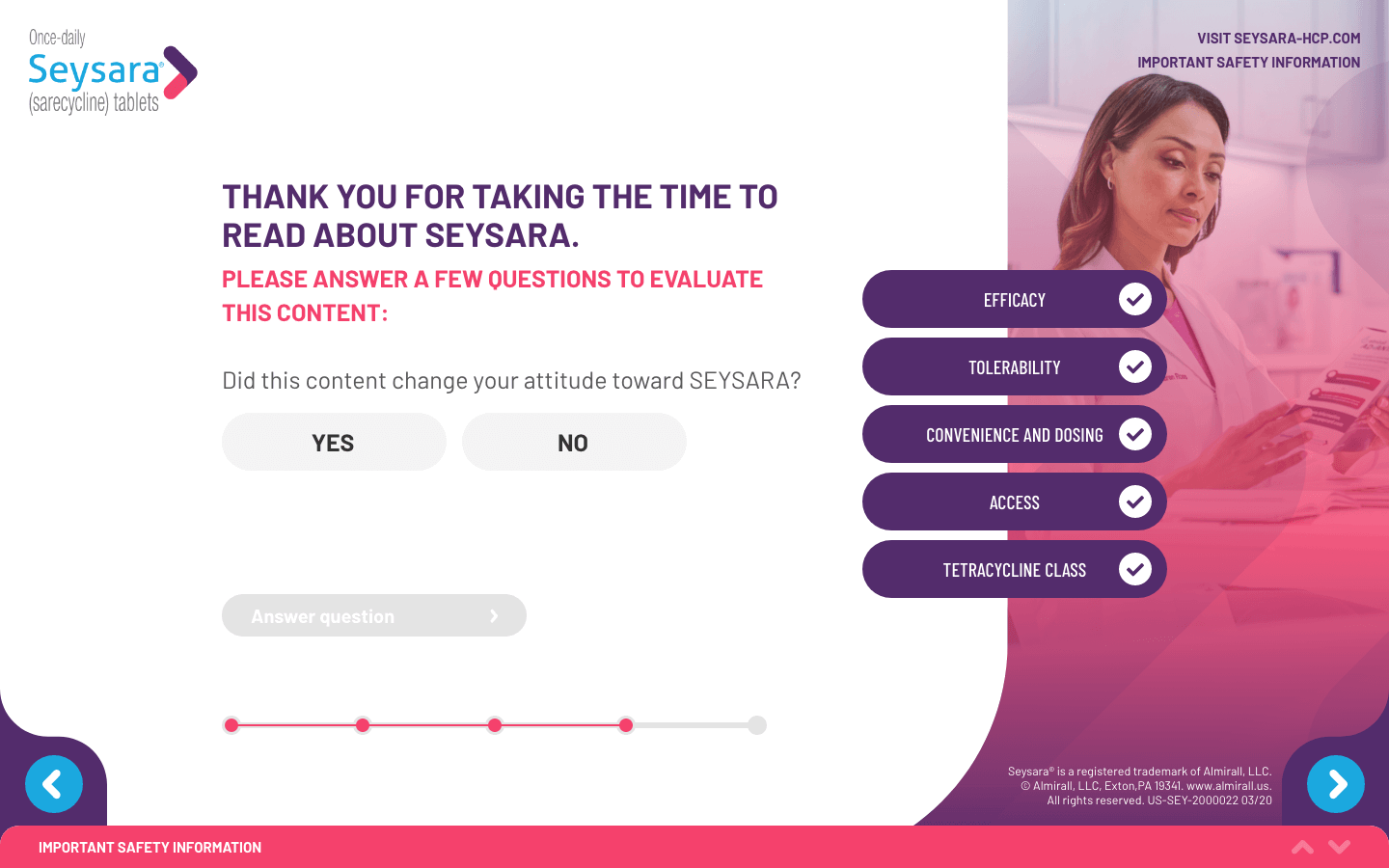Click the Important Safety Information bottom bar

(x=150, y=848)
